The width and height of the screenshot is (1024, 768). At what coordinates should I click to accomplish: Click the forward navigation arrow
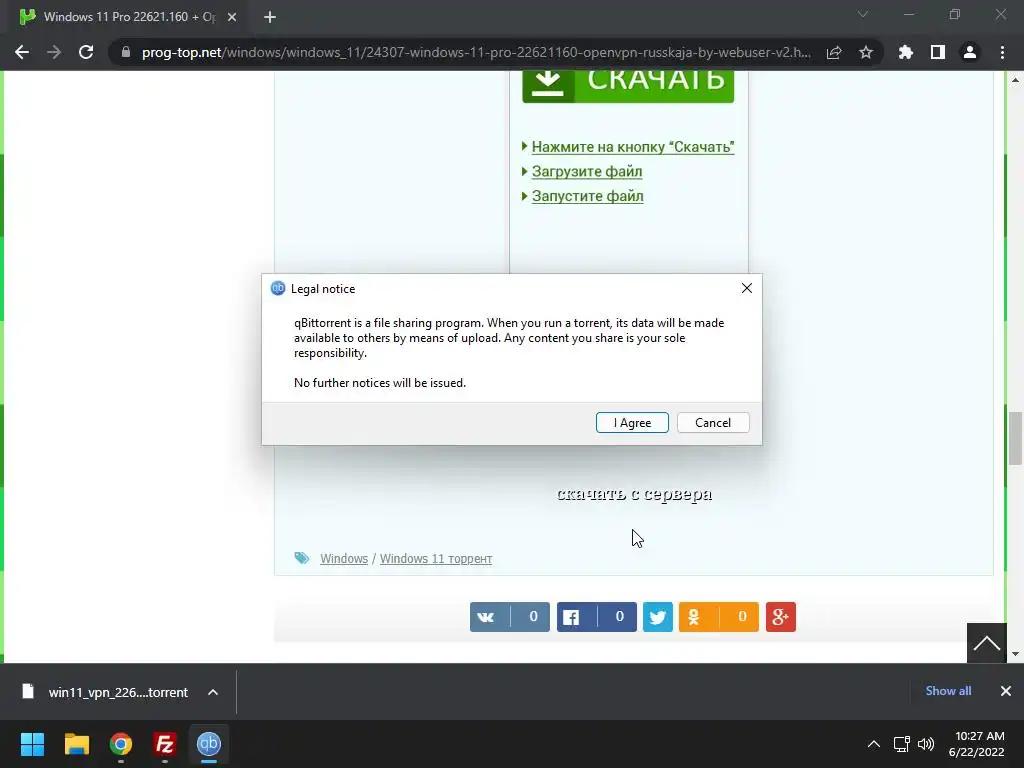point(54,52)
